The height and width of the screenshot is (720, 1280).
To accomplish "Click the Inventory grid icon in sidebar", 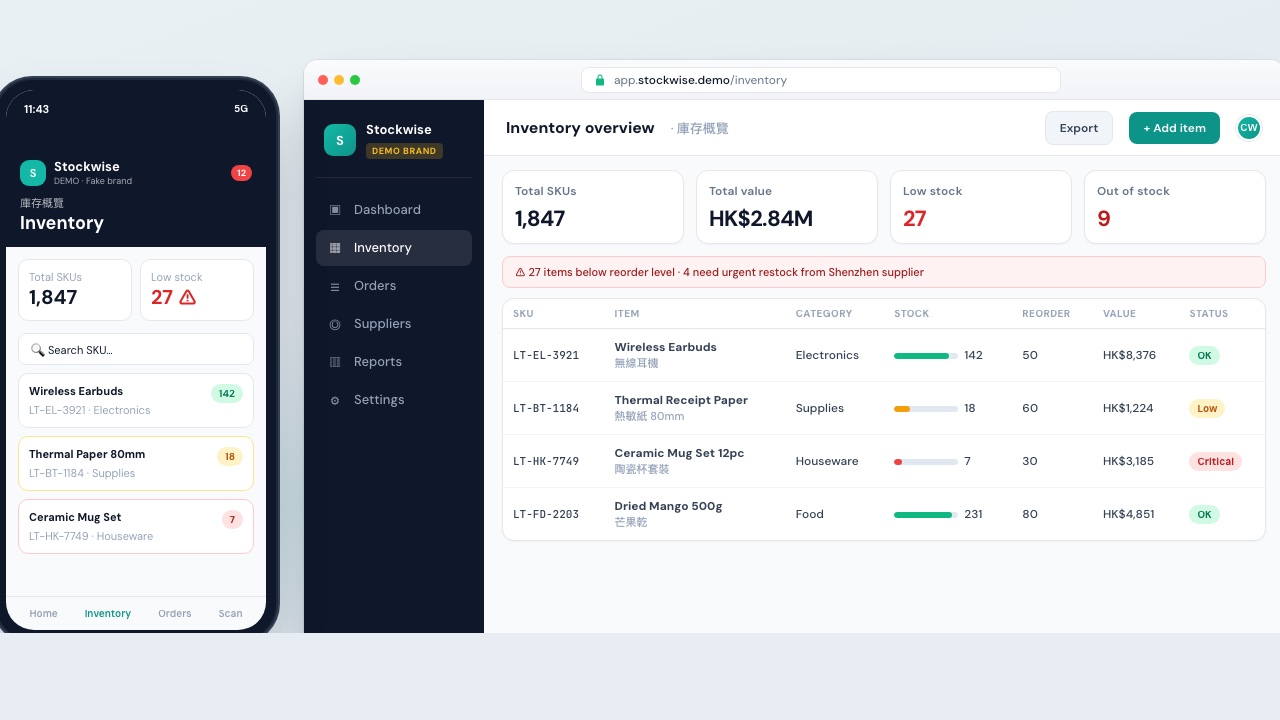I will tap(335, 248).
